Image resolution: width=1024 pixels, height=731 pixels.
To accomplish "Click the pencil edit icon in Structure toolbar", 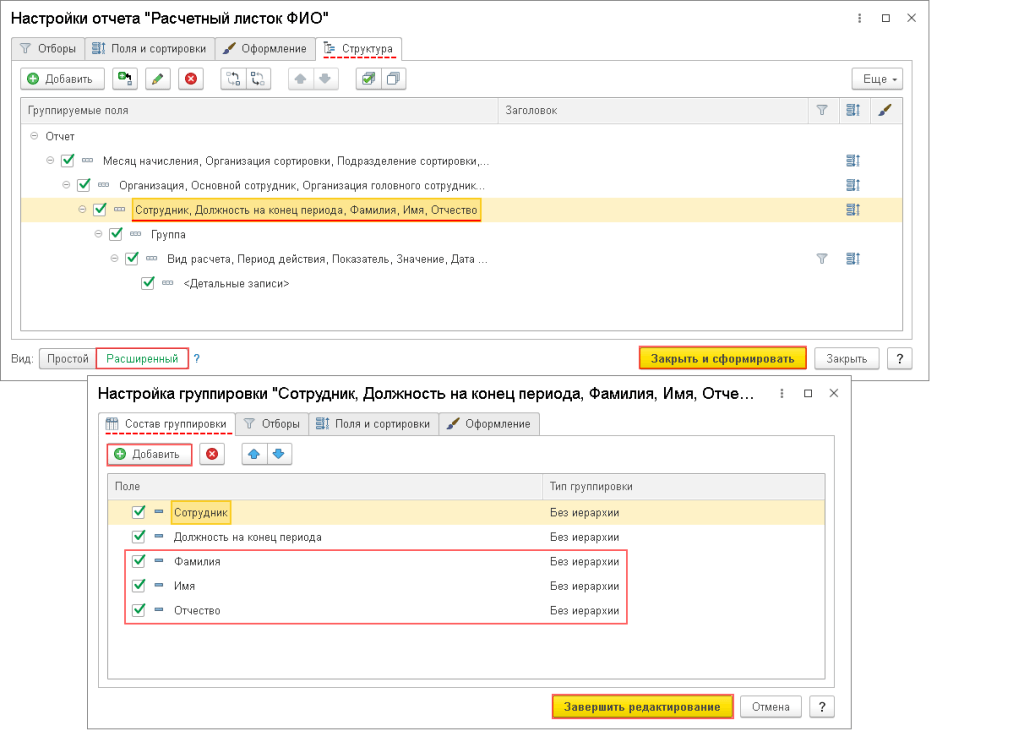I will point(158,79).
